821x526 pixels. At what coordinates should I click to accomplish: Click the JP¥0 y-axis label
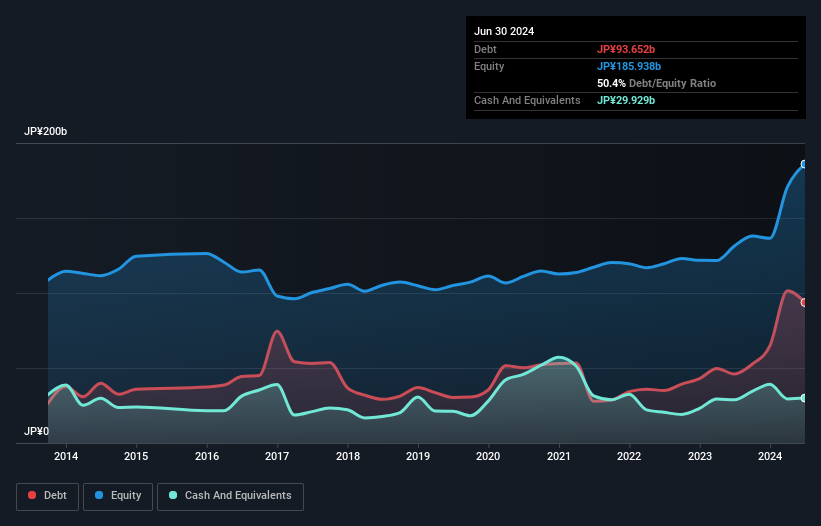pyautogui.click(x=36, y=431)
